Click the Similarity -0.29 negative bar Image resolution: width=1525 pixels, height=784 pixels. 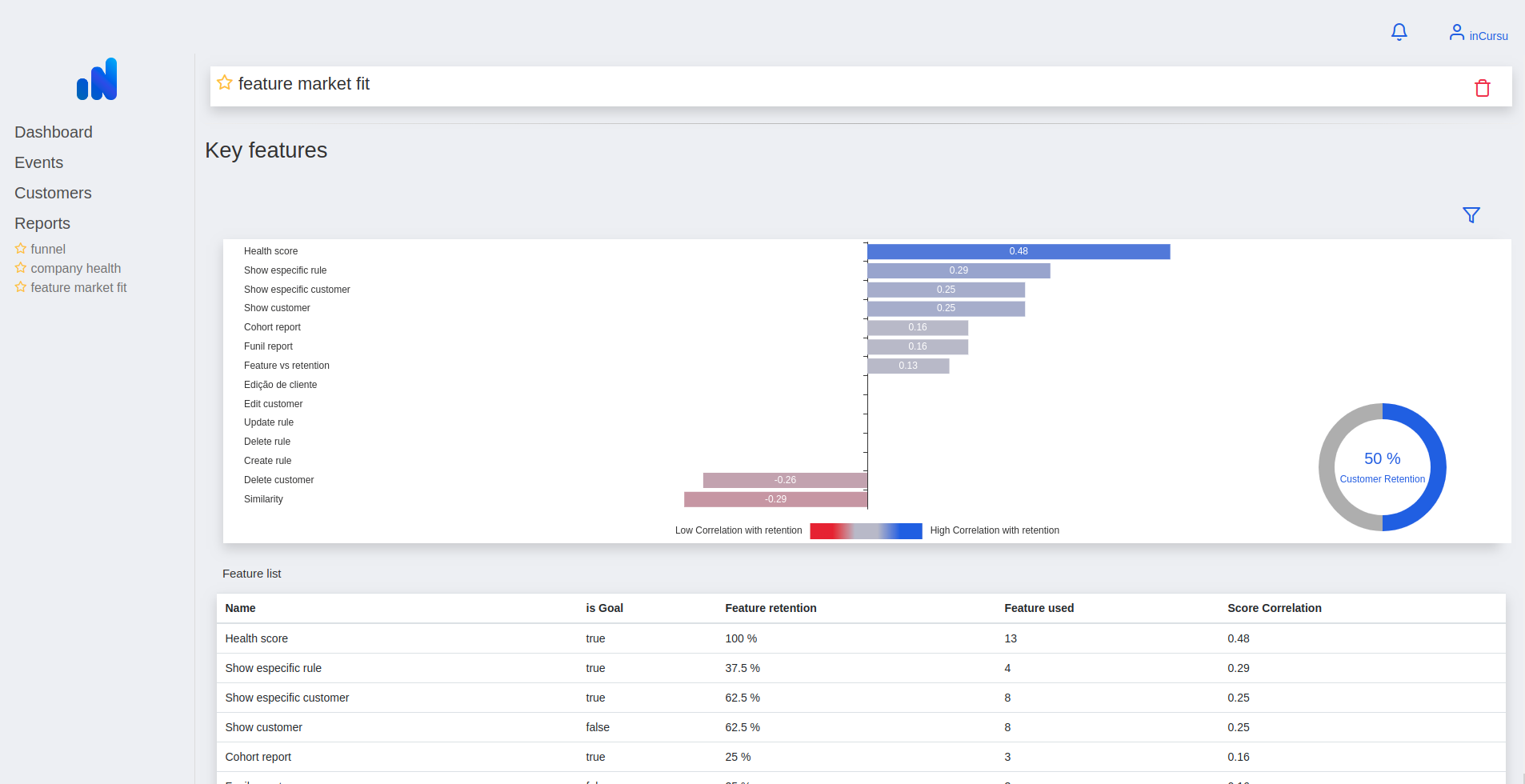pyautogui.click(x=775, y=499)
